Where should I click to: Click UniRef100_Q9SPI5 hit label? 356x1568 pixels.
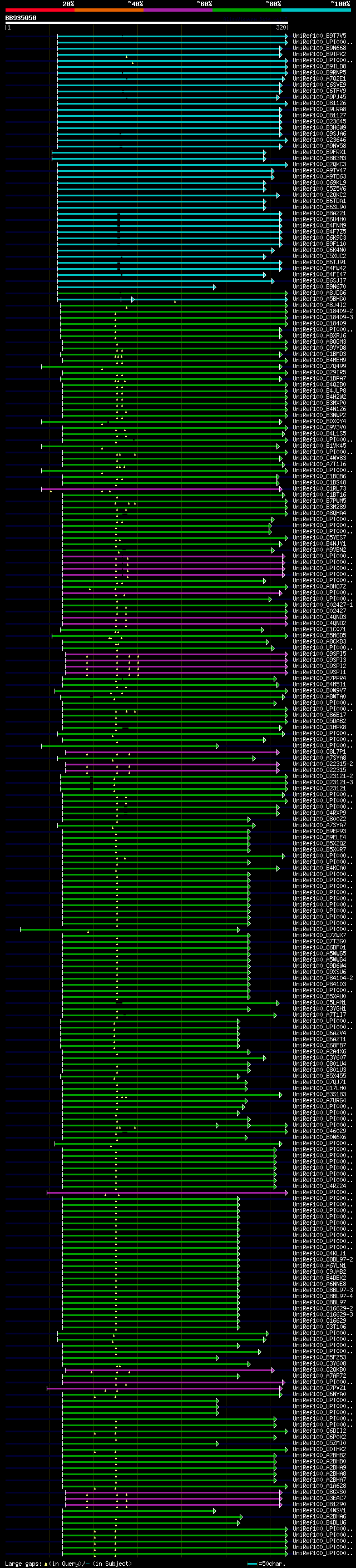(x=319, y=654)
